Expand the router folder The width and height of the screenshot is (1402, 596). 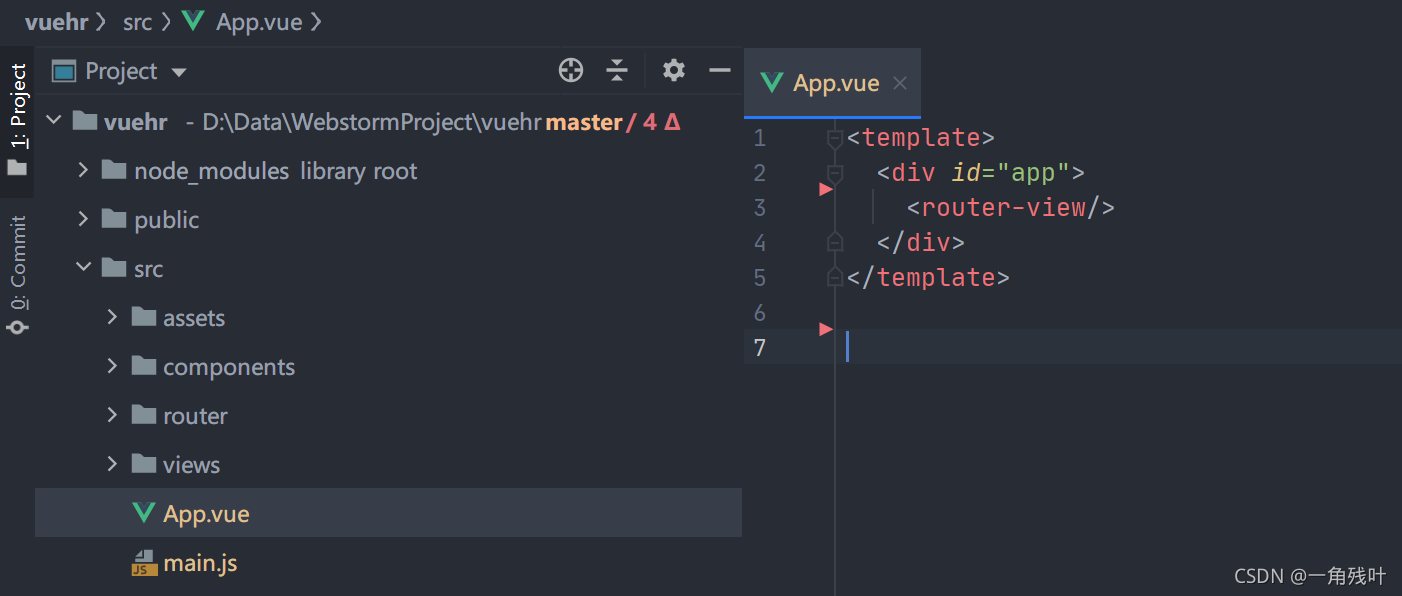click(x=112, y=415)
